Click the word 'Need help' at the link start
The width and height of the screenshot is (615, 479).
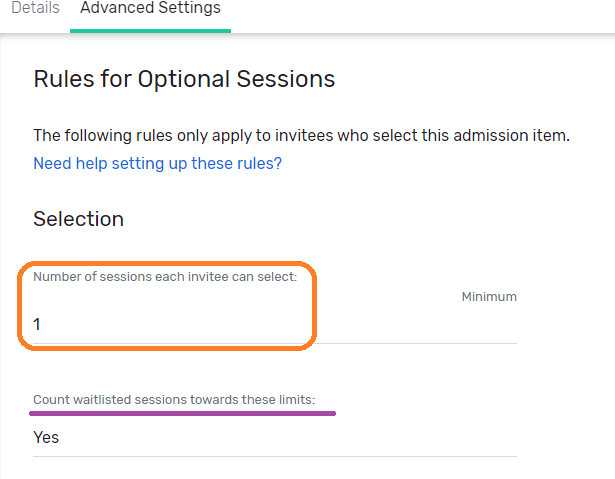click(x=68, y=163)
